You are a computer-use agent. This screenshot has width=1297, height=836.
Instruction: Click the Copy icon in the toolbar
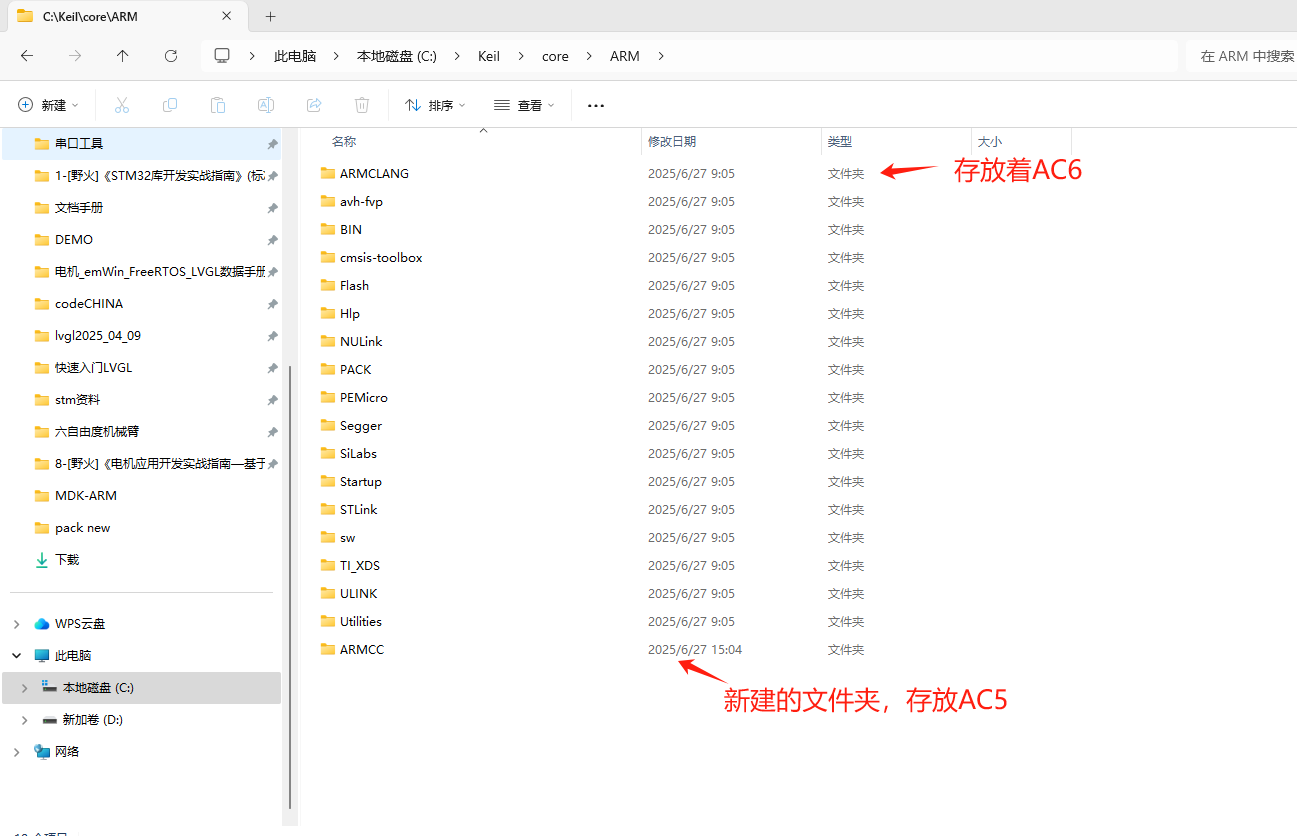click(x=170, y=104)
